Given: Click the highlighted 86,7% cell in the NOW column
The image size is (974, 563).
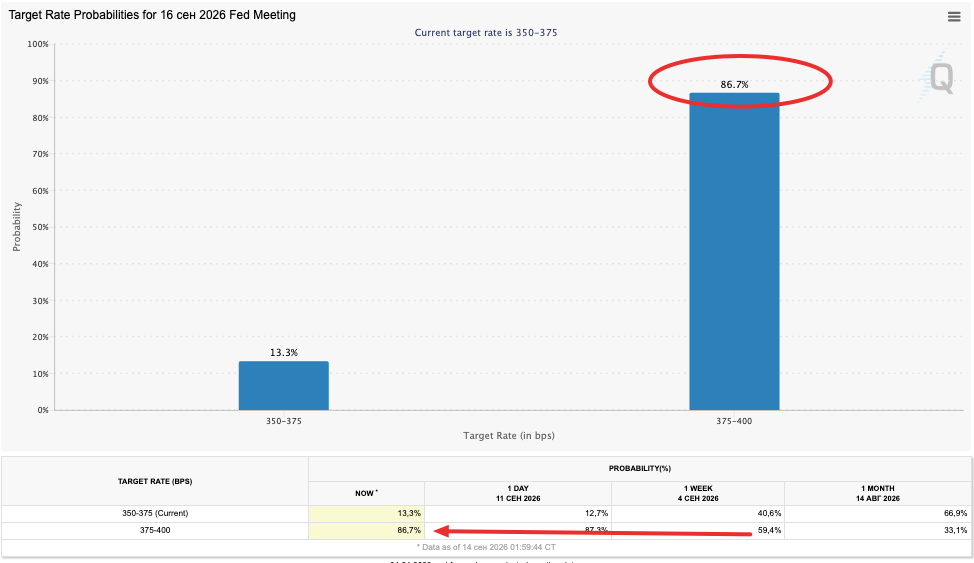Looking at the screenshot, I should click(366, 530).
